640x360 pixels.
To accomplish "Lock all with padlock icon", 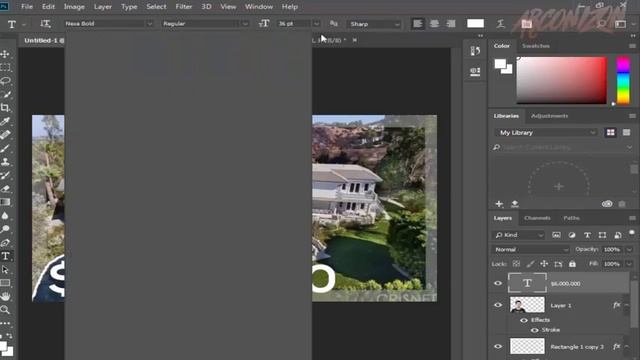I will [572, 264].
